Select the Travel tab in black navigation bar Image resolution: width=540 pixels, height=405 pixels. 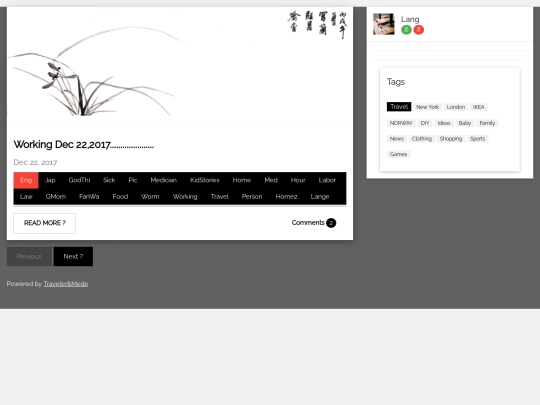point(220,197)
